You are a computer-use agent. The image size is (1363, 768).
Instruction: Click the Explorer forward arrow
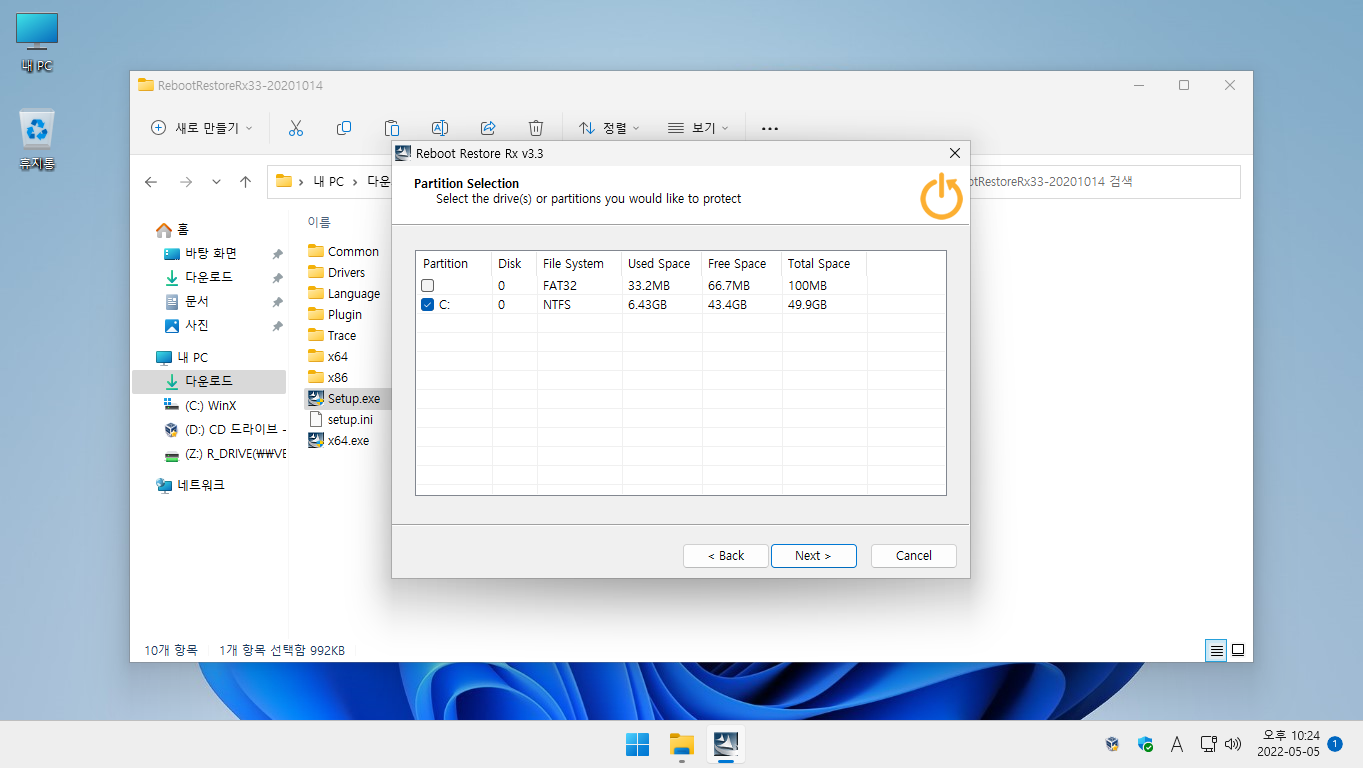pyautogui.click(x=185, y=182)
